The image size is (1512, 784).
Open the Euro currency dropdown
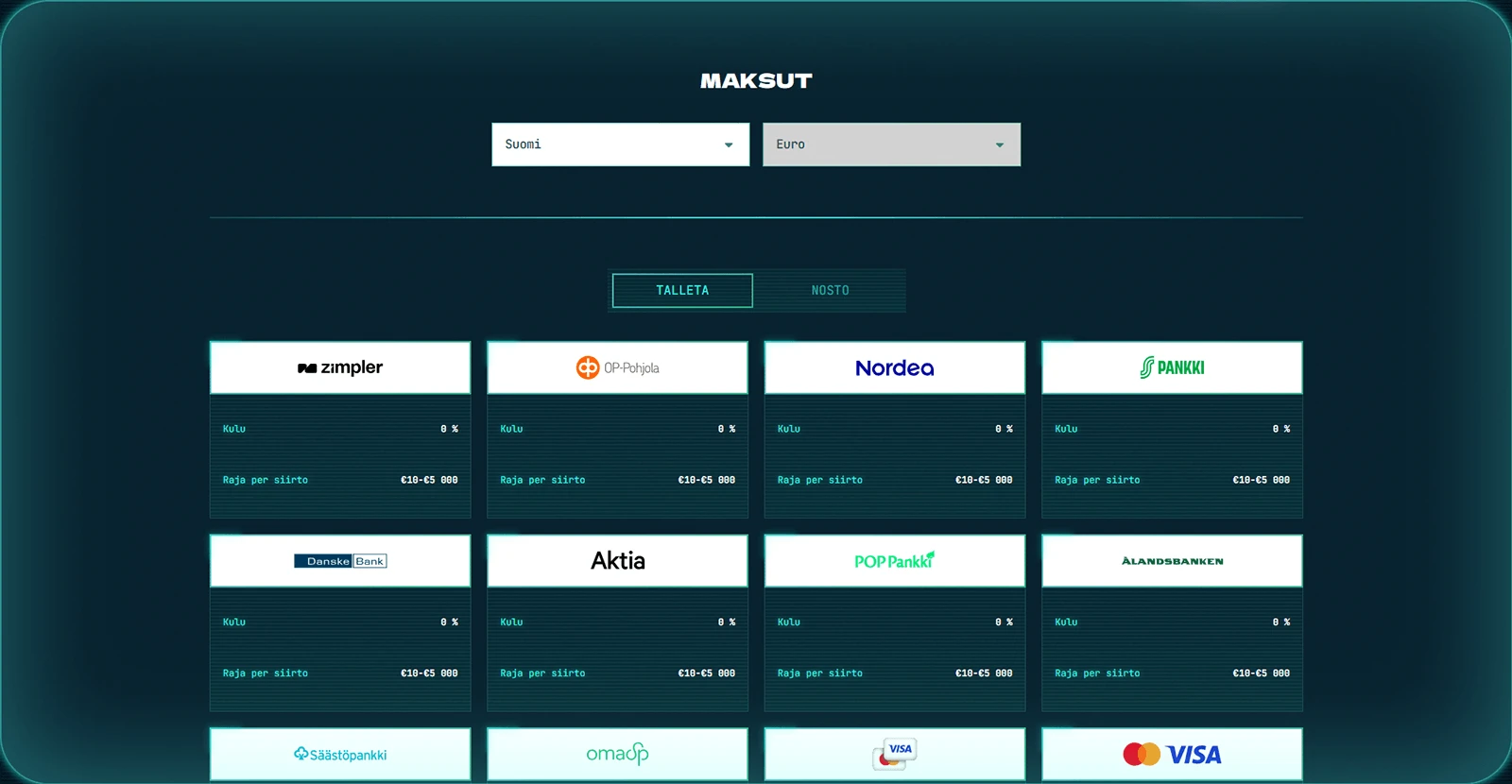892,145
